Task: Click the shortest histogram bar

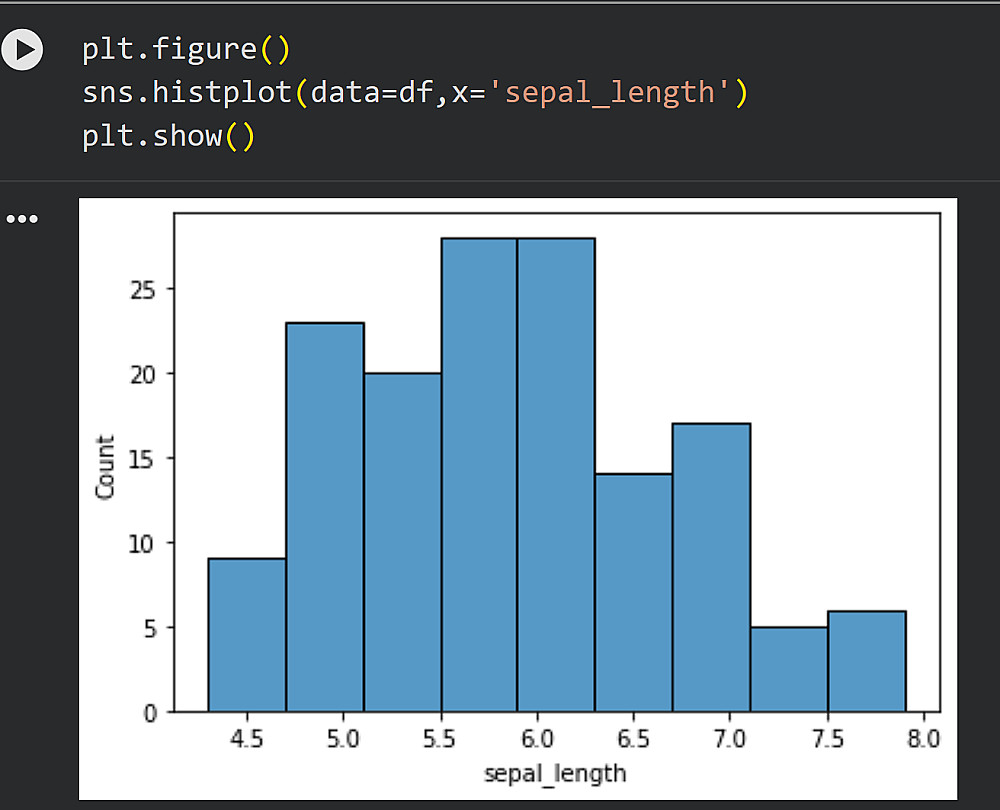Action: click(789, 669)
